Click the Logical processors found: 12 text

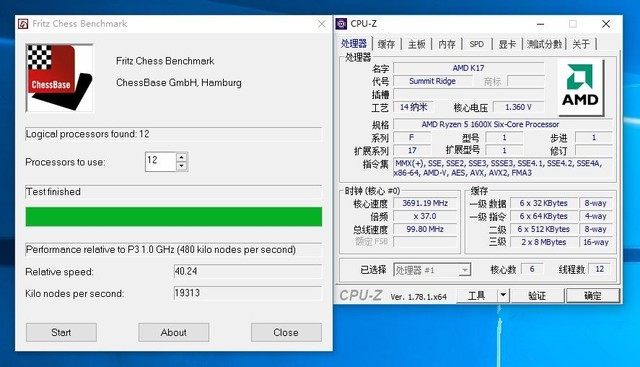tap(87, 134)
